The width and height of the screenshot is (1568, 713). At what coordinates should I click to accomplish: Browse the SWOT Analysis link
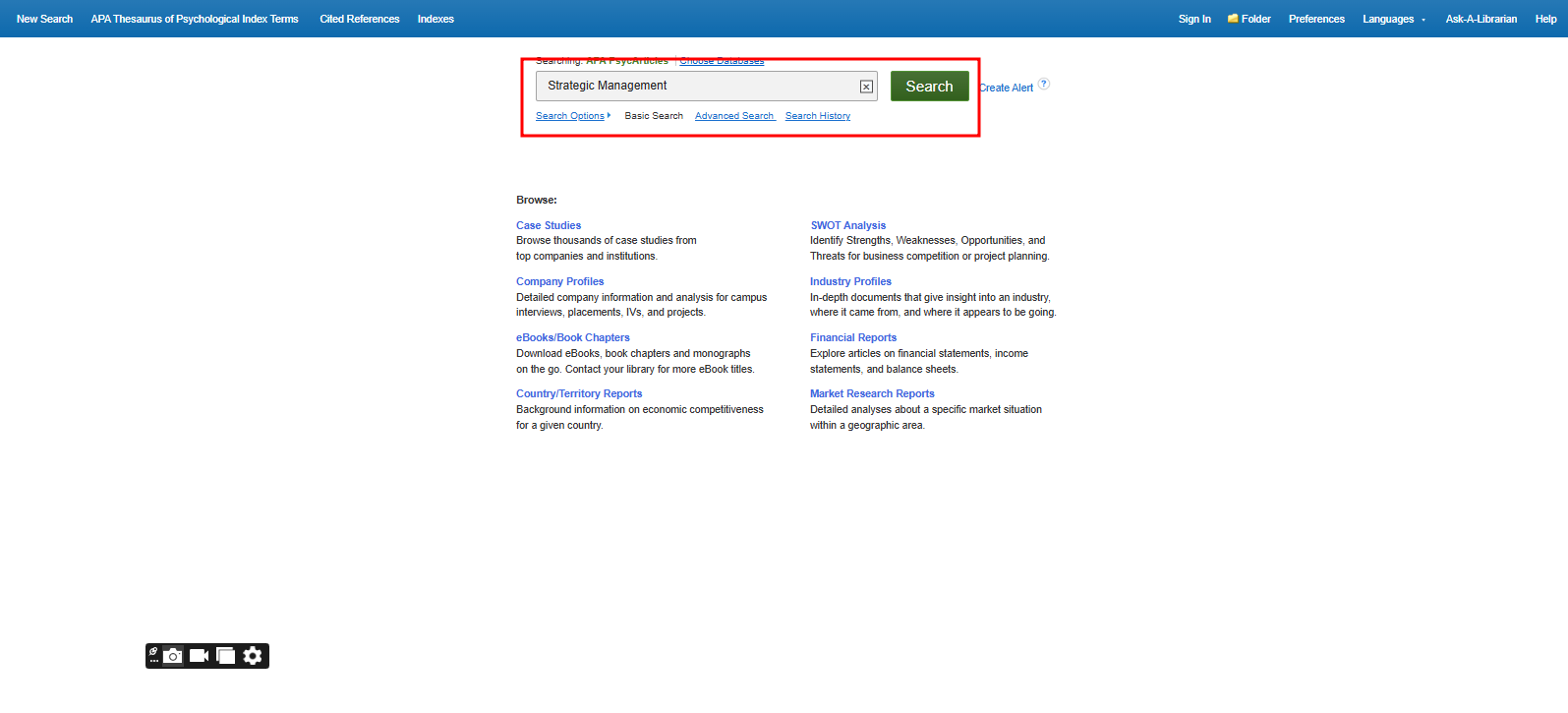tap(847, 225)
